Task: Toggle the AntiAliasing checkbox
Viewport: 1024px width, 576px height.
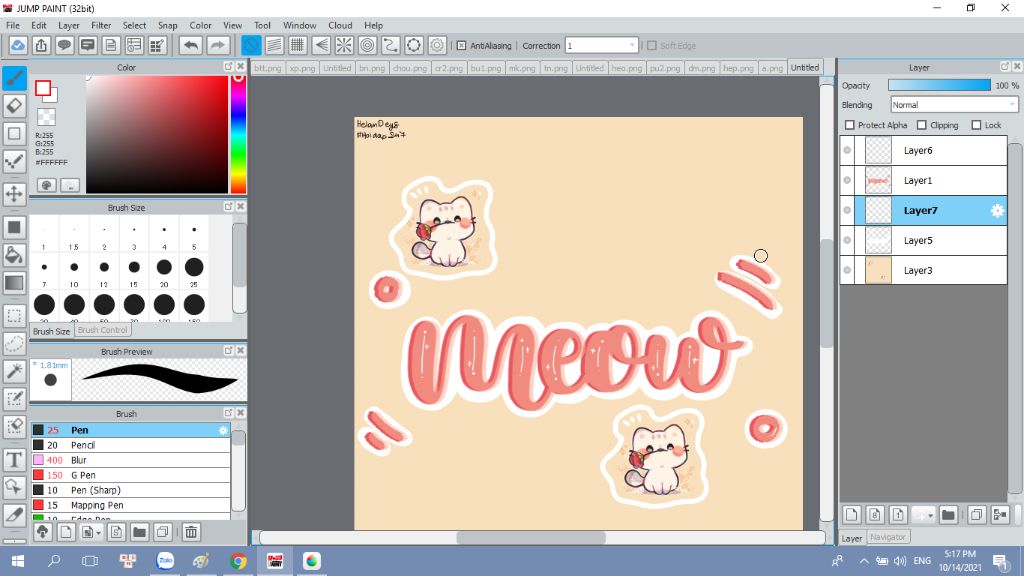Action: click(461, 46)
